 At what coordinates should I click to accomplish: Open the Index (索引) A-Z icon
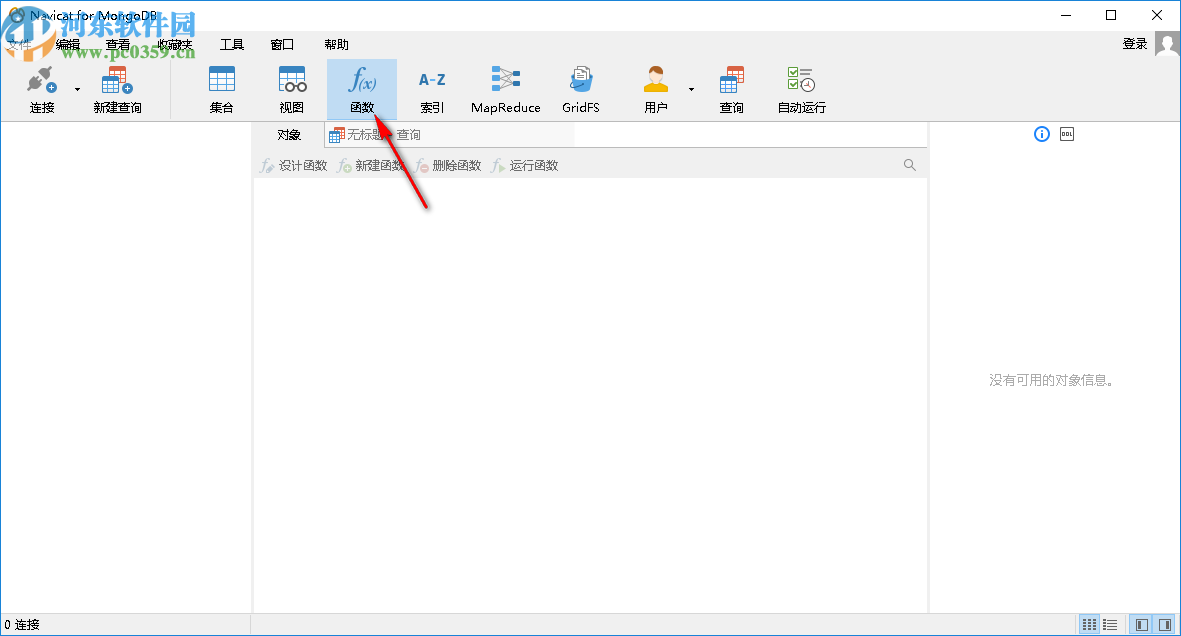pyautogui.click(x=432, y=80)
